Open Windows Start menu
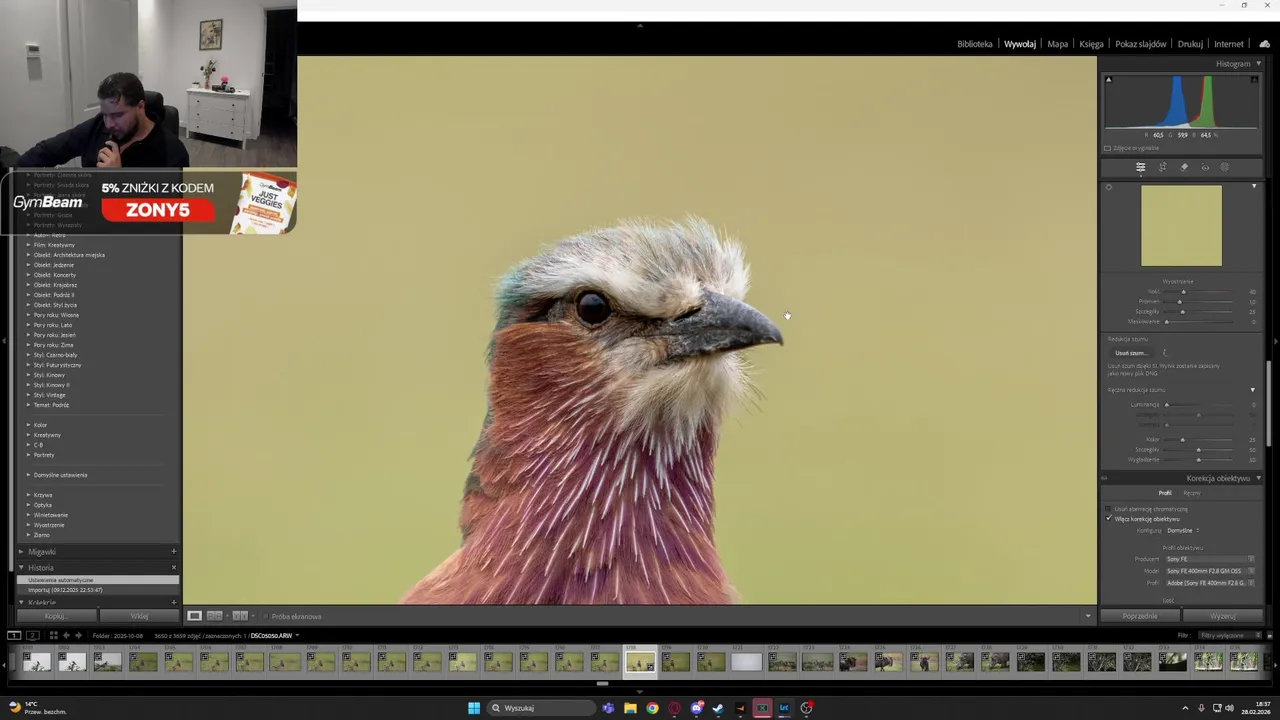 [474, 708]
